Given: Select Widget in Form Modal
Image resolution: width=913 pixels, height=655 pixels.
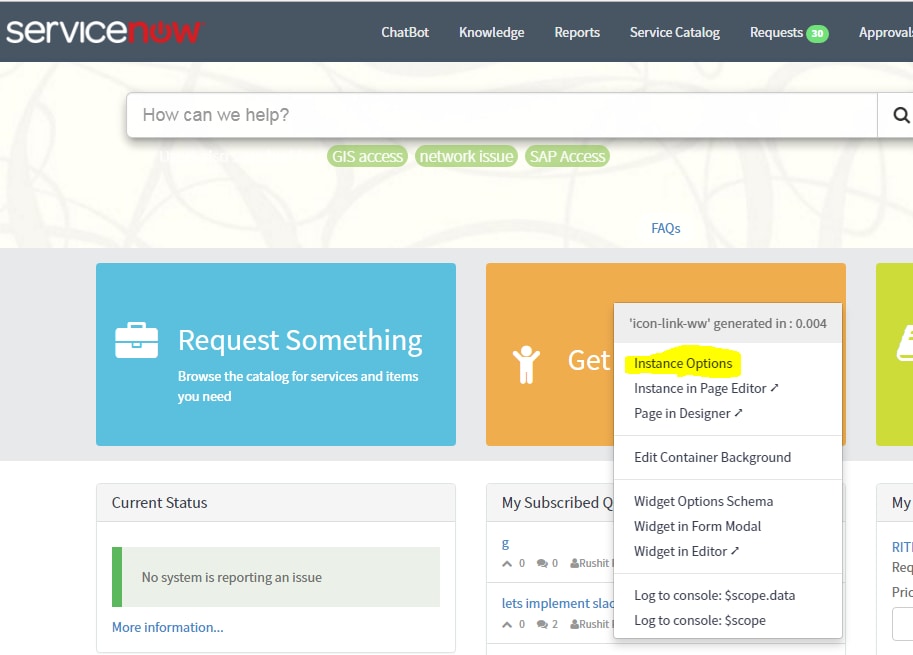Looking at the screenshot, I should click(698, 526).
